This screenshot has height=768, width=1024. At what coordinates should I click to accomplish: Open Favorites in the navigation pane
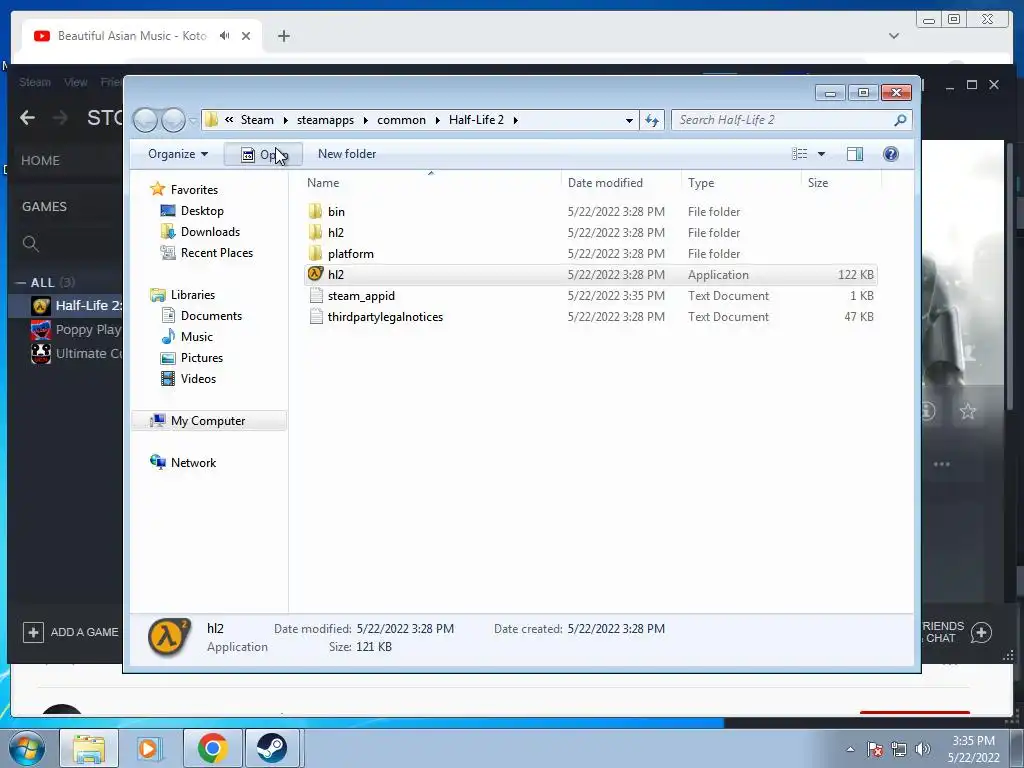[194, 189]
